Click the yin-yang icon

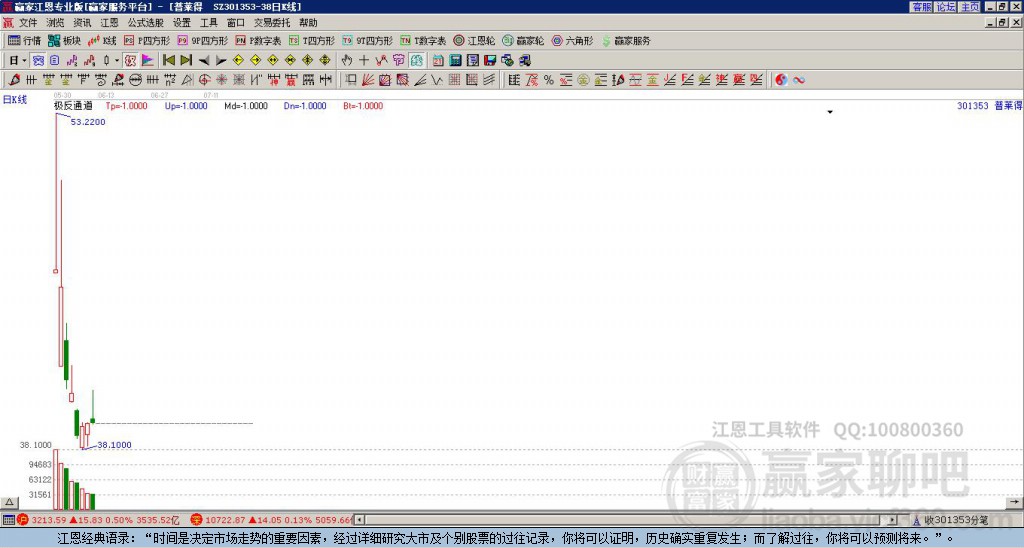(781, 80)
